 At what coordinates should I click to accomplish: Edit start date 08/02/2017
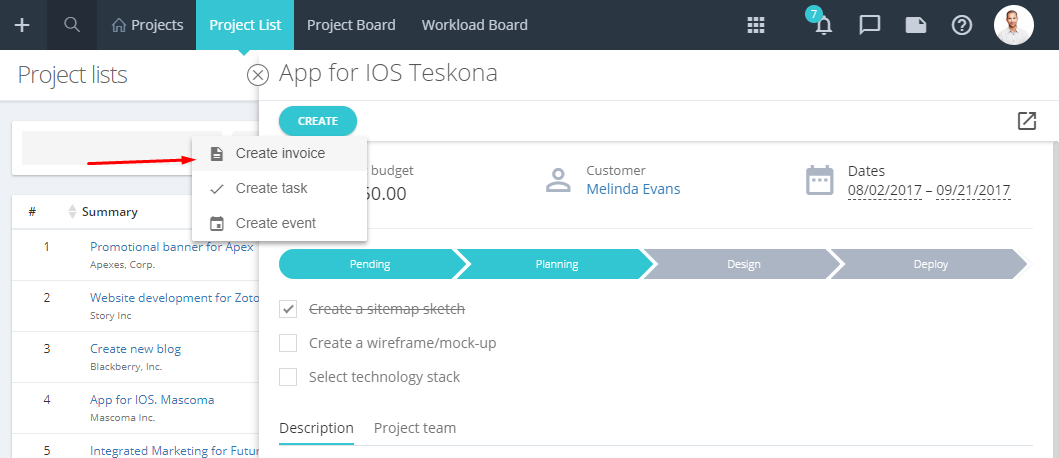tap(885, 191)
